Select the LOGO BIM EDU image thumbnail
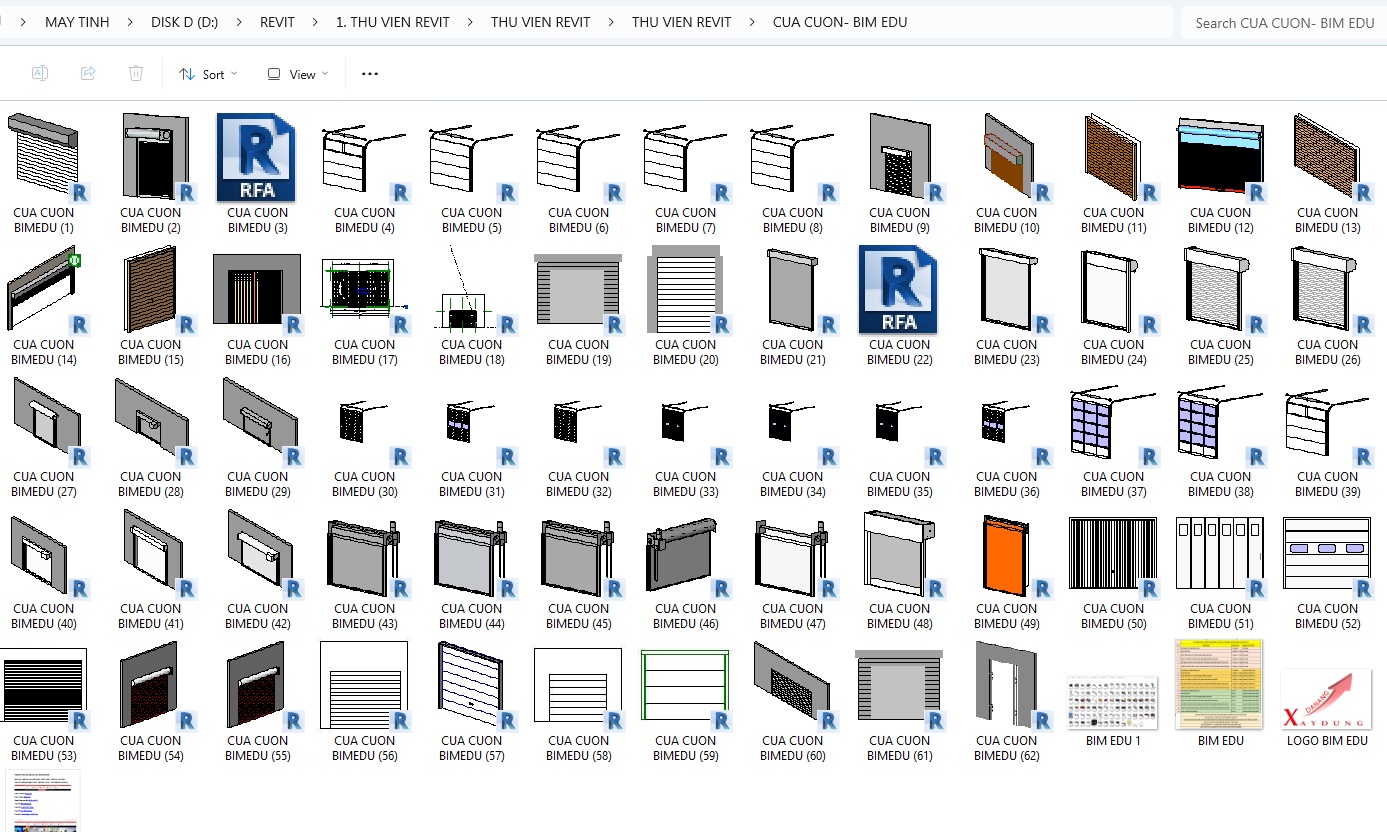The height and width of the screenshot is (832, 1387). (1326, 700)
